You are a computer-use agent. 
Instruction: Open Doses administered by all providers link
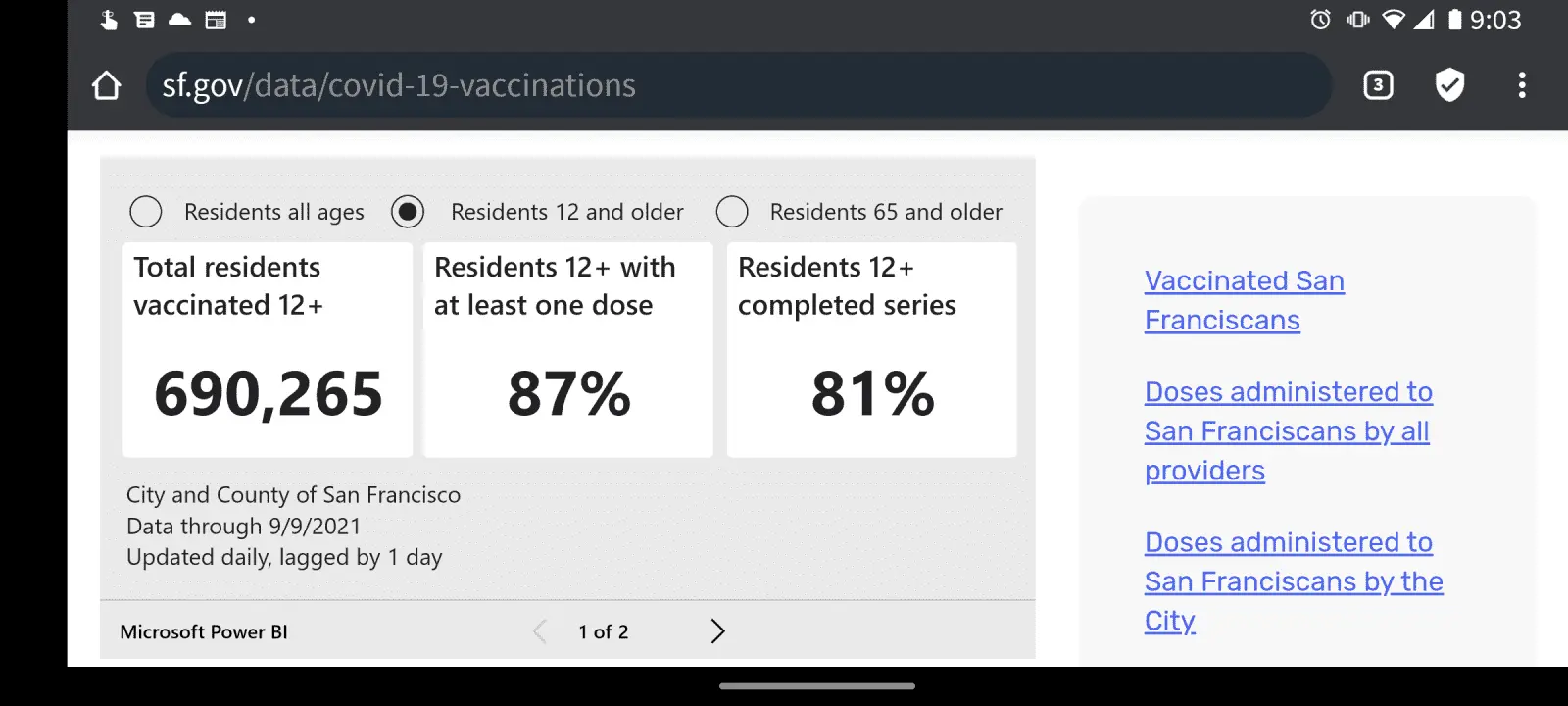(x=1287, y=431)
